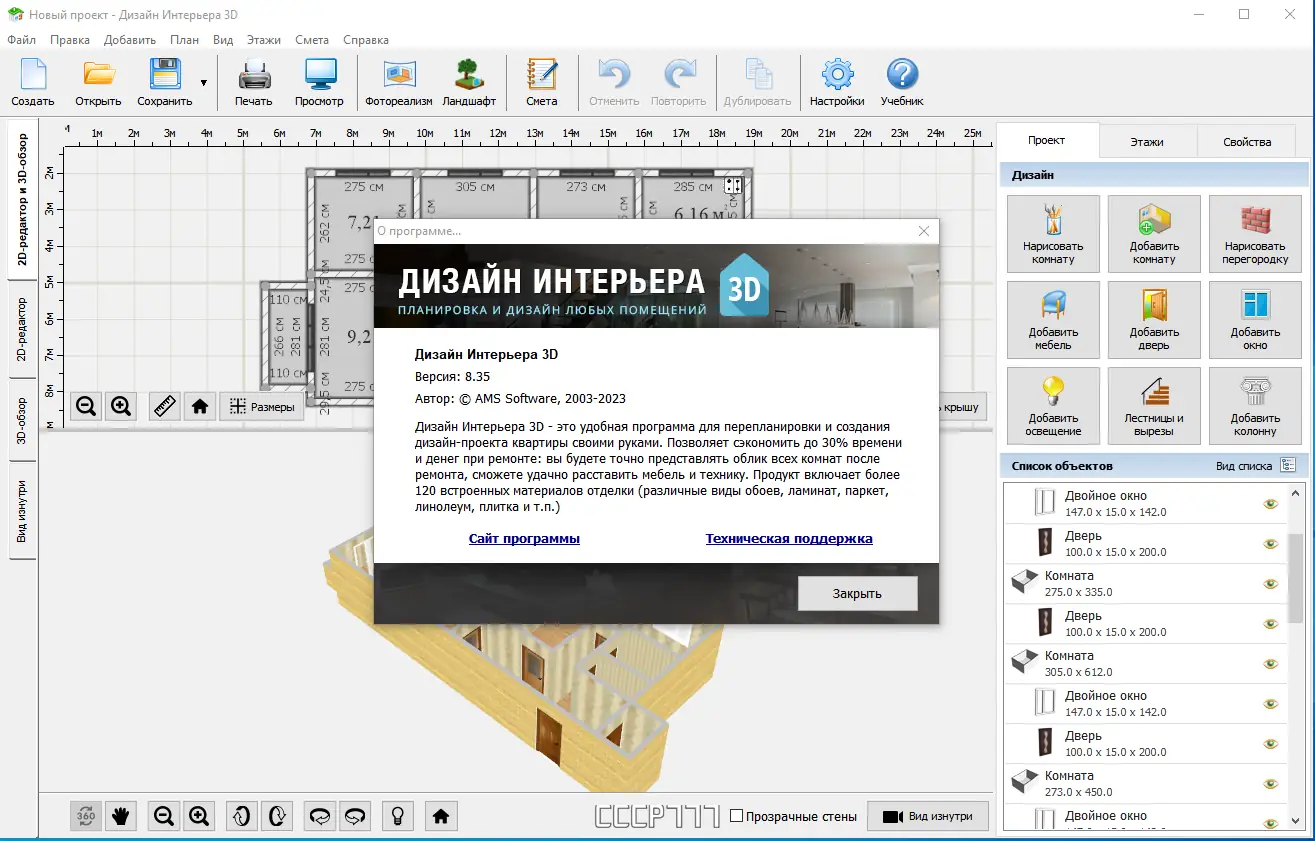Open the Техническая поддержка link

788,539
